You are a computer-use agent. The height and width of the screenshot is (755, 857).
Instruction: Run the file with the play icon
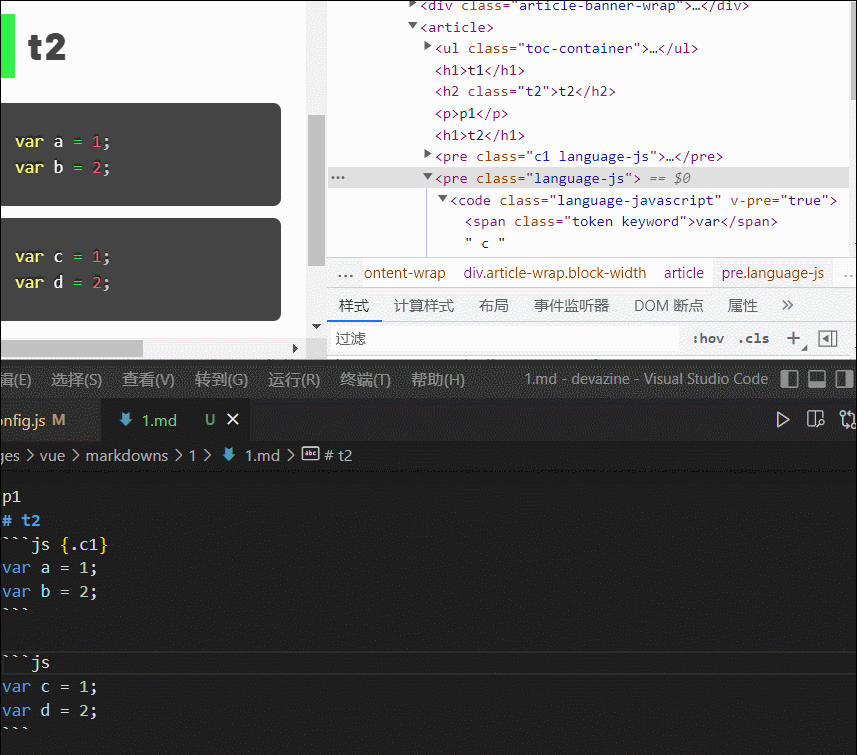pyautogui.click(x=783, y=420)
